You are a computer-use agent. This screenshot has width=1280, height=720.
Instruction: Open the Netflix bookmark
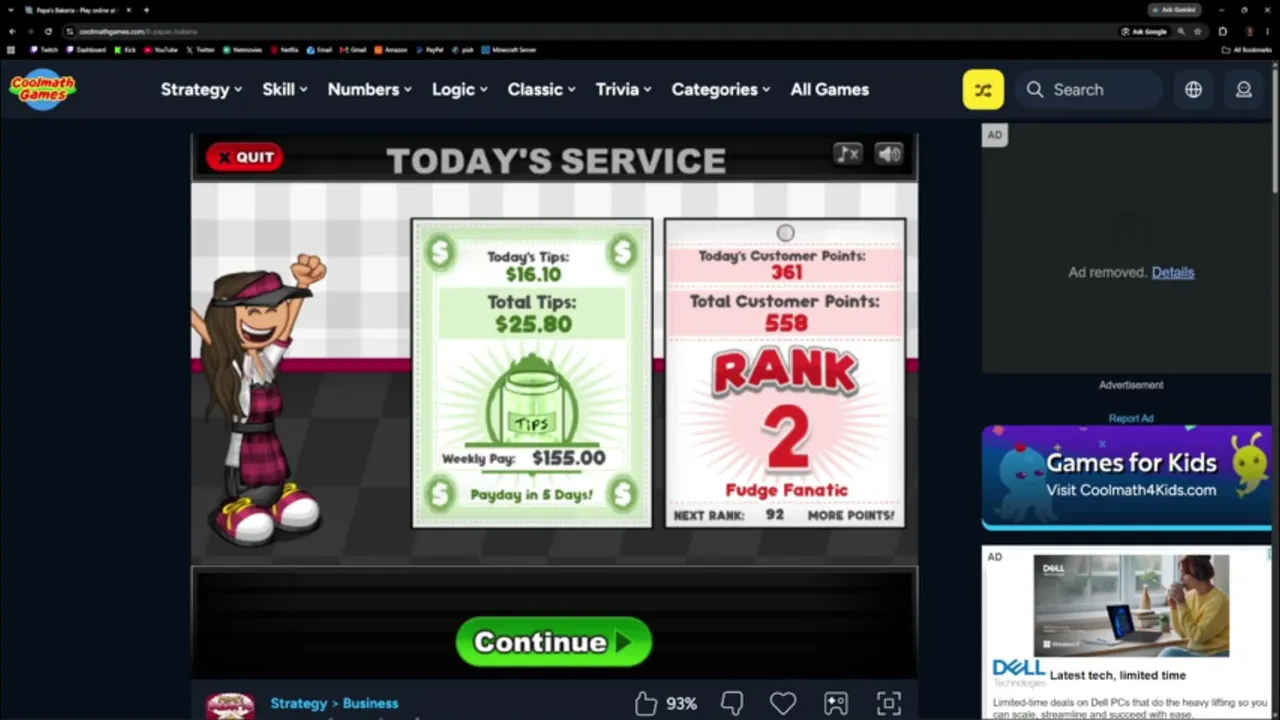tap(284, 49)
